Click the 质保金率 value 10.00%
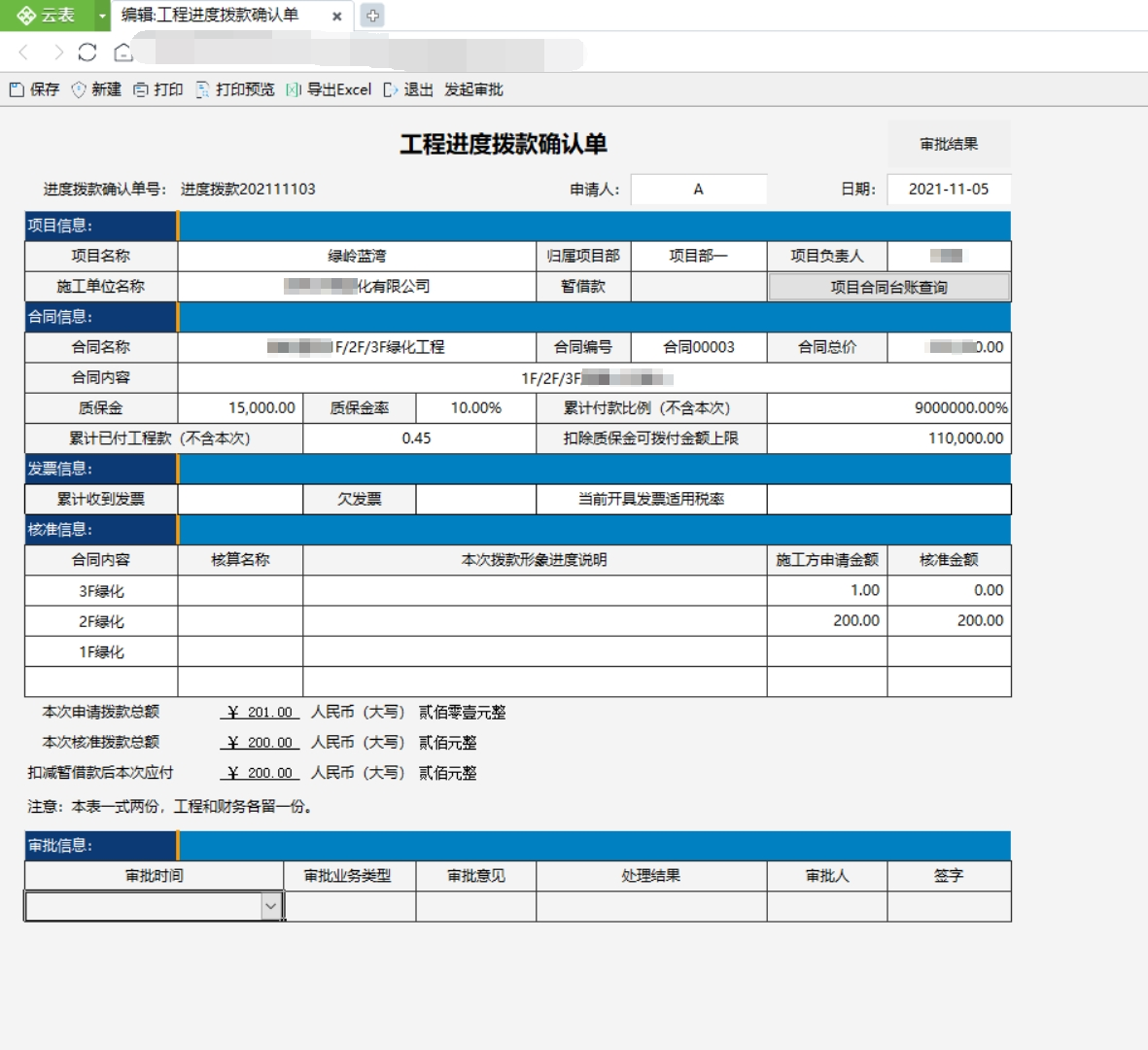Viewport: 1148px width, 1050px height. tap(476, 407)
